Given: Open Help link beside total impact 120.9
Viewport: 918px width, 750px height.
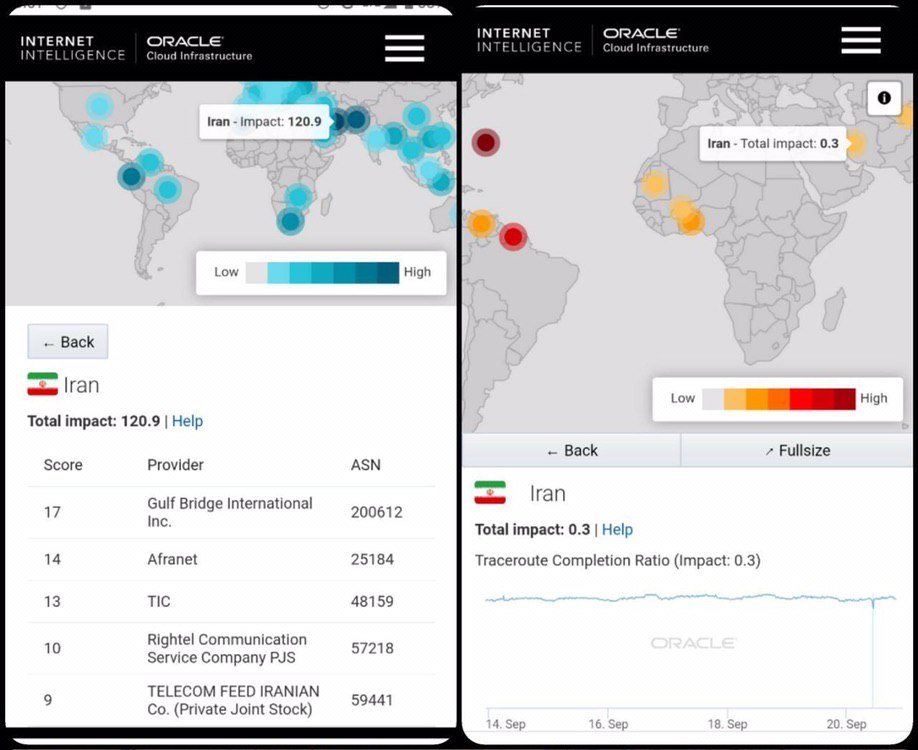Looking at the screenshot, I should tap(187, 421).
